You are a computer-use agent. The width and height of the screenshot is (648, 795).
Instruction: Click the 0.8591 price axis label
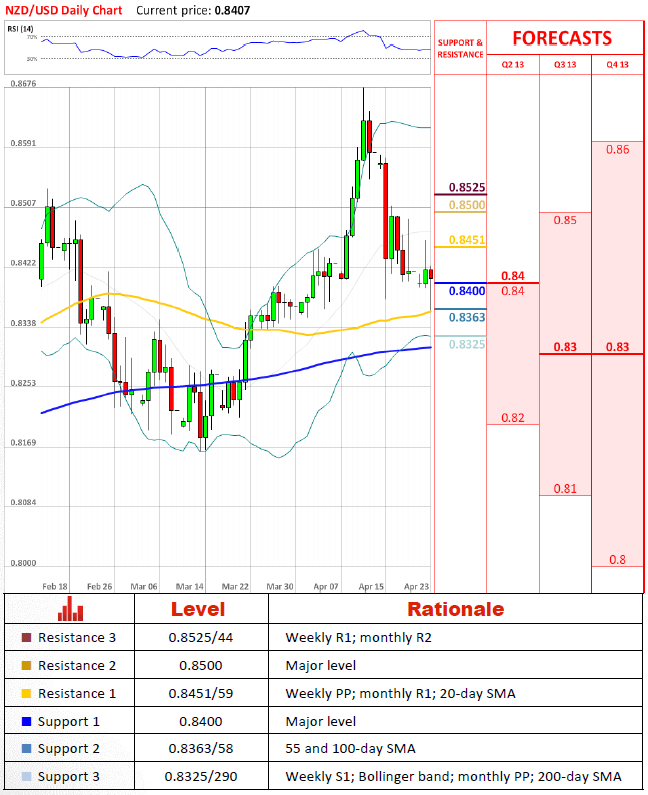click(x=23, y=143)
